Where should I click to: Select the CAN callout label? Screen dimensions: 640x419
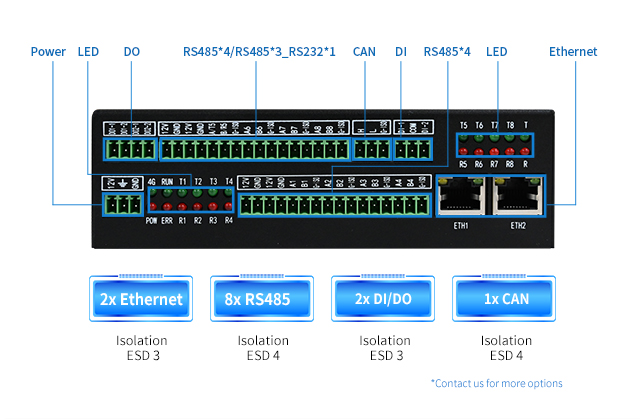tap(364, 52)
